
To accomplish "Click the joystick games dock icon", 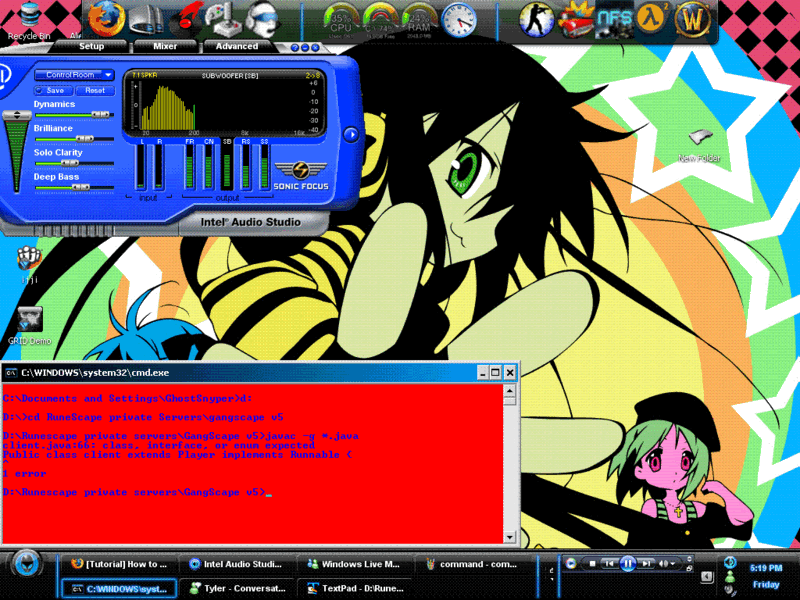I will coord(223,18).
